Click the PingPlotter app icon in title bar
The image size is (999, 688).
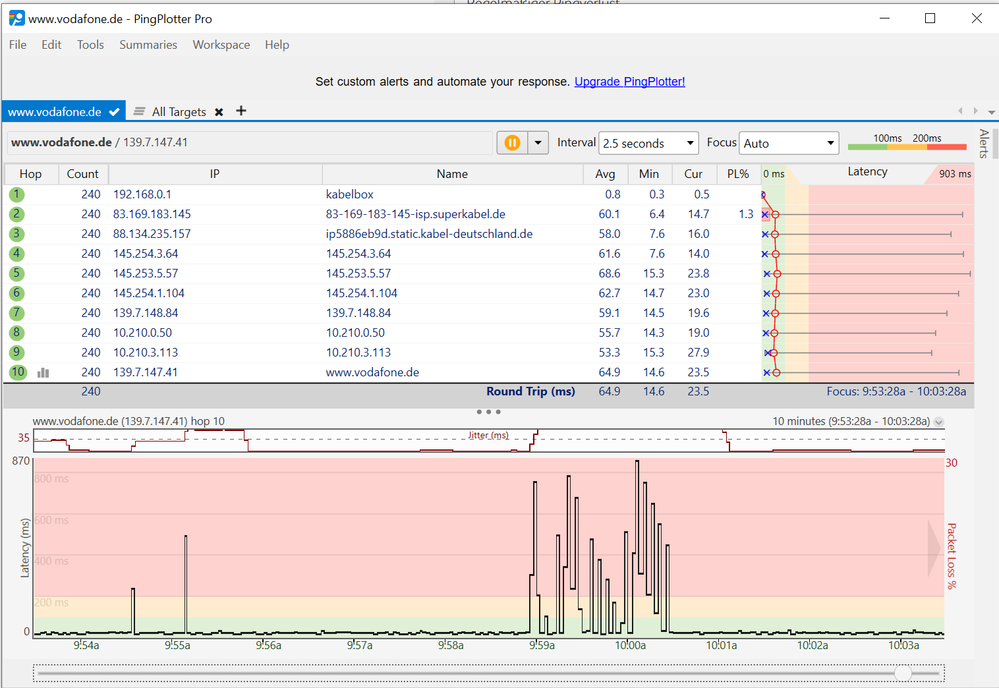coord(17,18)
